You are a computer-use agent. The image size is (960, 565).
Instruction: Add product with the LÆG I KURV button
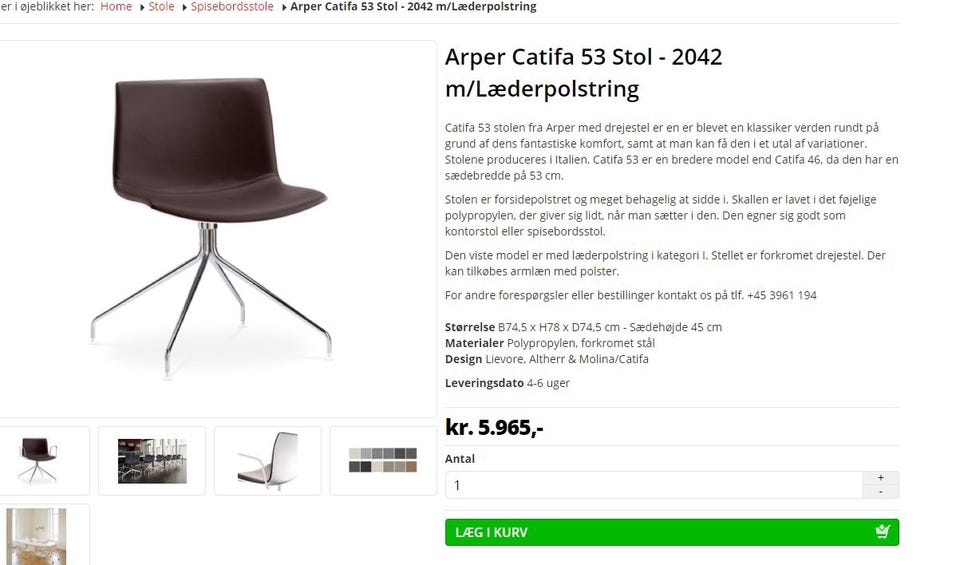click(672, 532)
